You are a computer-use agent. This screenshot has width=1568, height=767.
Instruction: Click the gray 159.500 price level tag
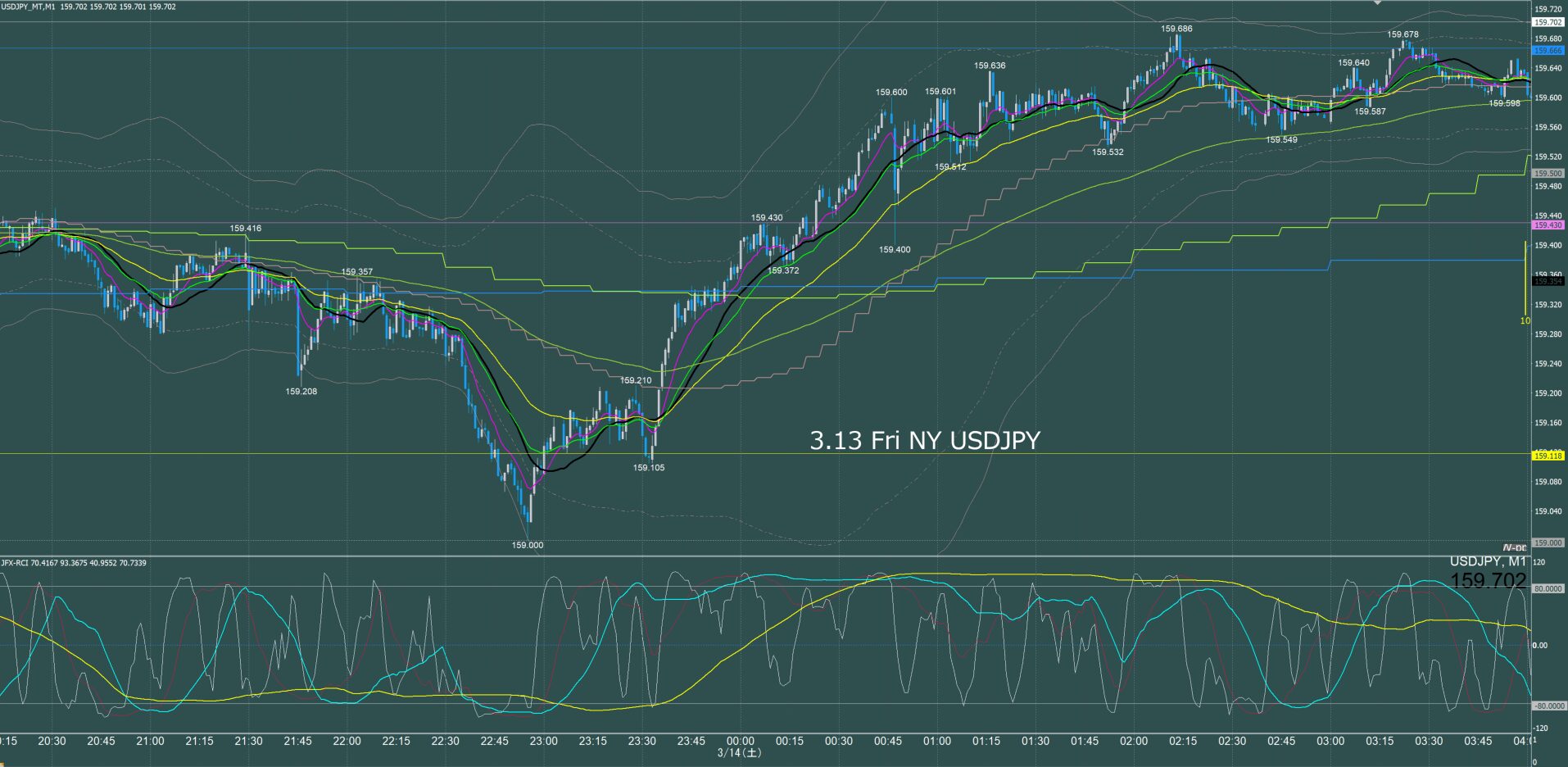tap(1548, 174)
